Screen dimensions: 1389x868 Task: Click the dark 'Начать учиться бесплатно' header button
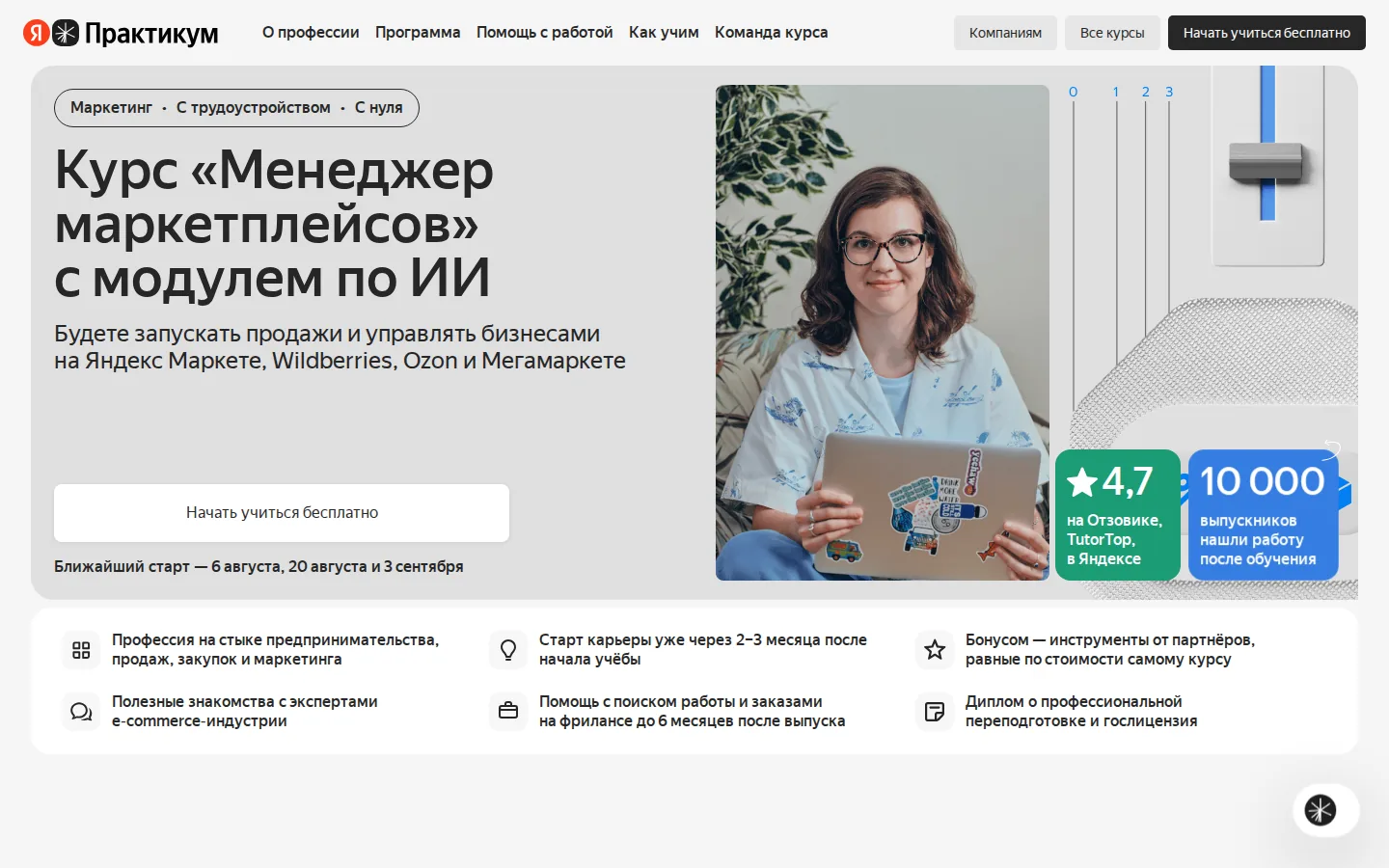1266,33
